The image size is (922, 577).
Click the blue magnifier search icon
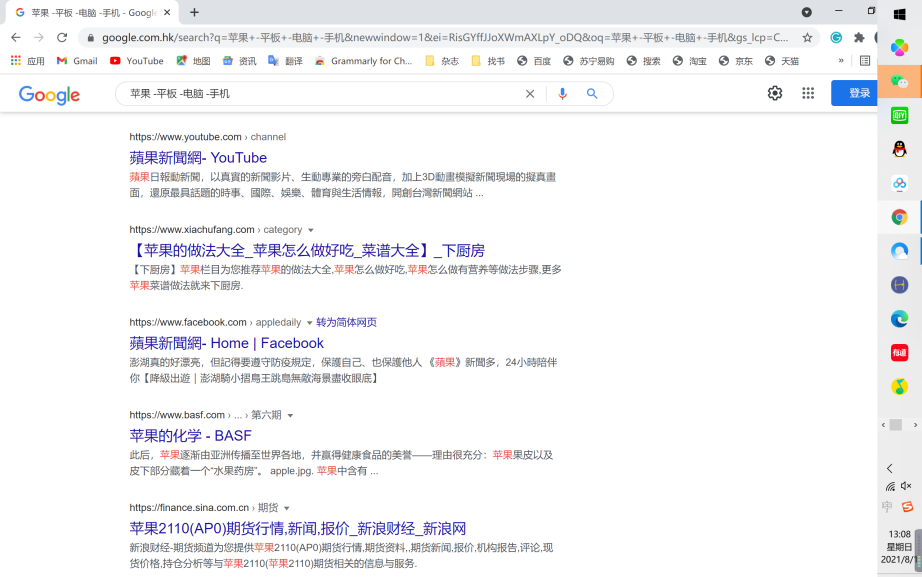(592, 94)
